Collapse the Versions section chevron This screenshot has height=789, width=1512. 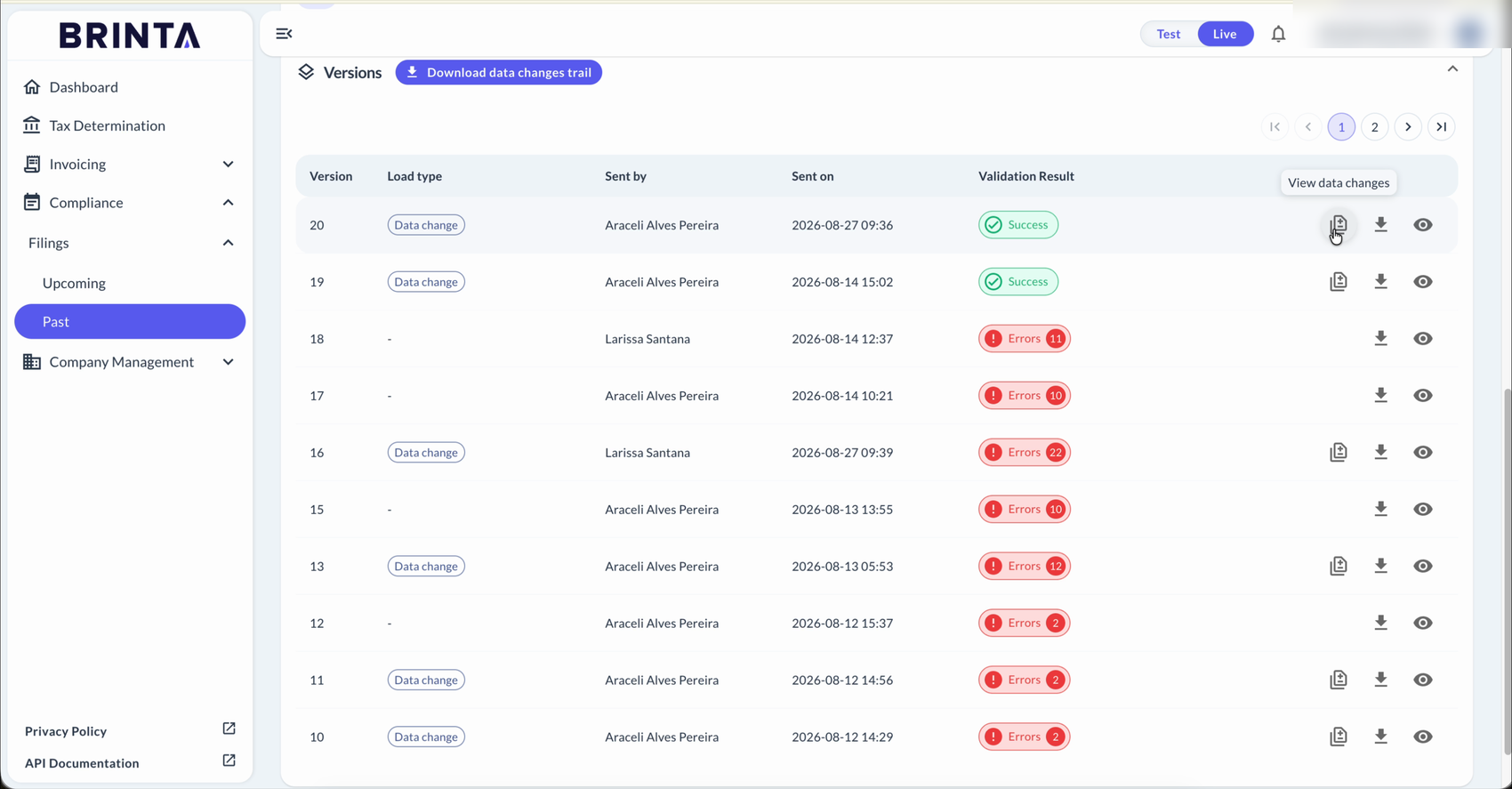coord(1452,69)
